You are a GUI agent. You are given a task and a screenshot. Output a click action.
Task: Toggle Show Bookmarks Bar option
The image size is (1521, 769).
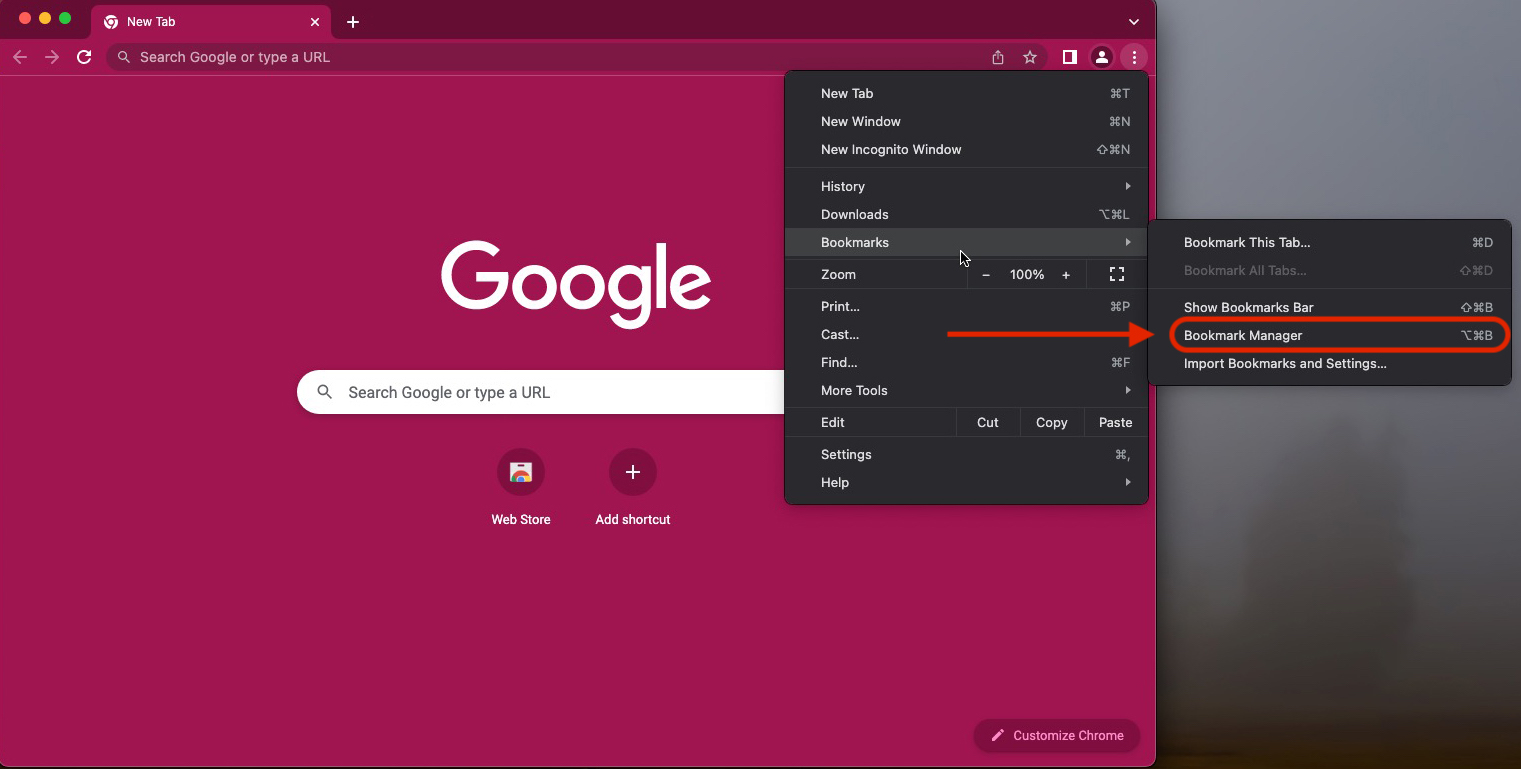point(1248,307)
